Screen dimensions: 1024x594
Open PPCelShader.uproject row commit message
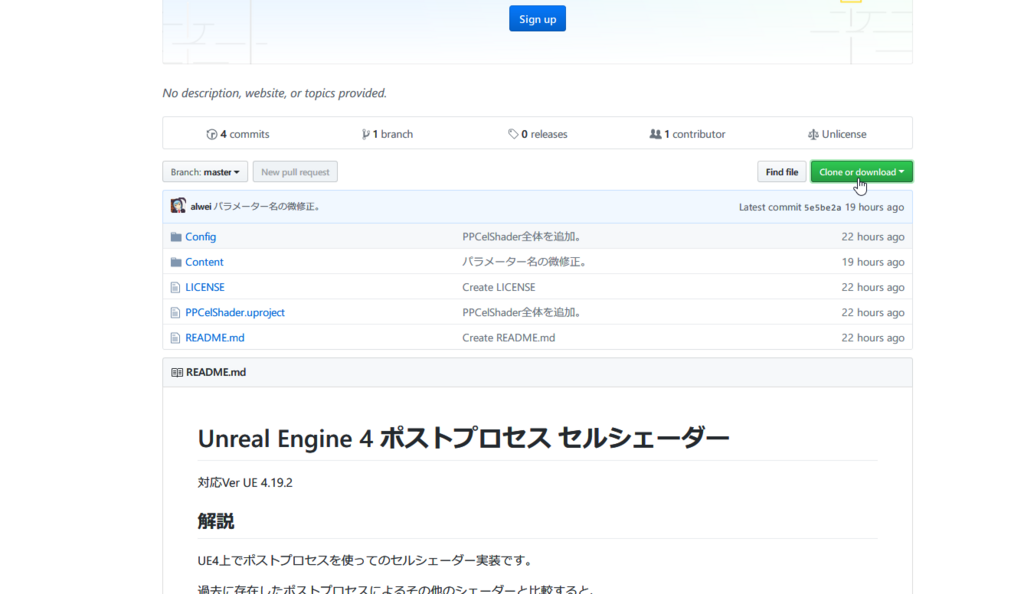pos(522,312)
